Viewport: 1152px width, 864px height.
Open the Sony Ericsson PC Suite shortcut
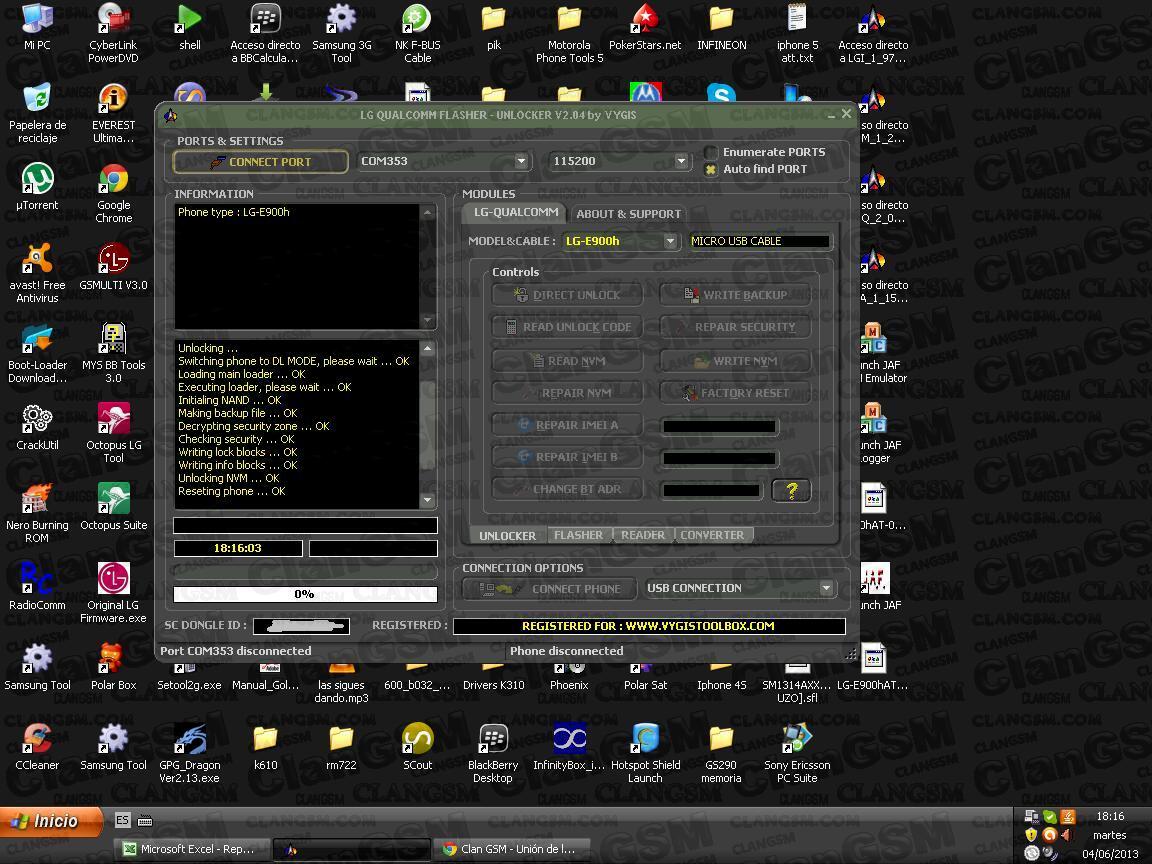tap(797, 754)
